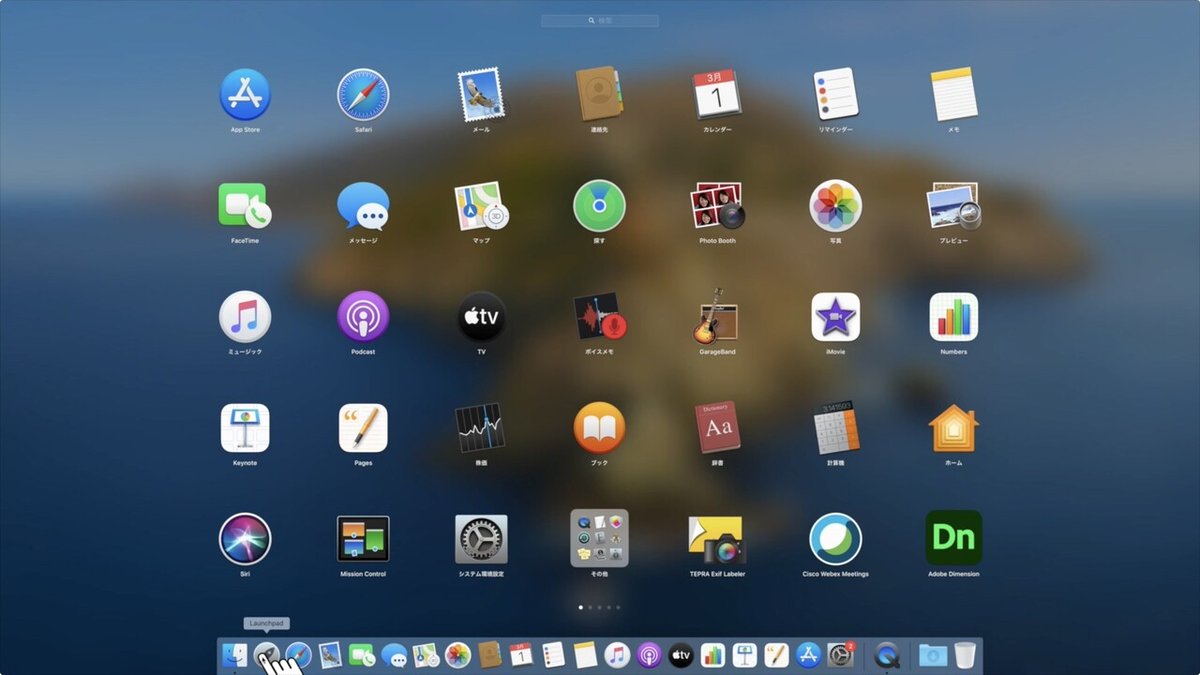Open Numbers chart icon in the Dock
This screenshot has width=1200, height=675.
point(713,655)
